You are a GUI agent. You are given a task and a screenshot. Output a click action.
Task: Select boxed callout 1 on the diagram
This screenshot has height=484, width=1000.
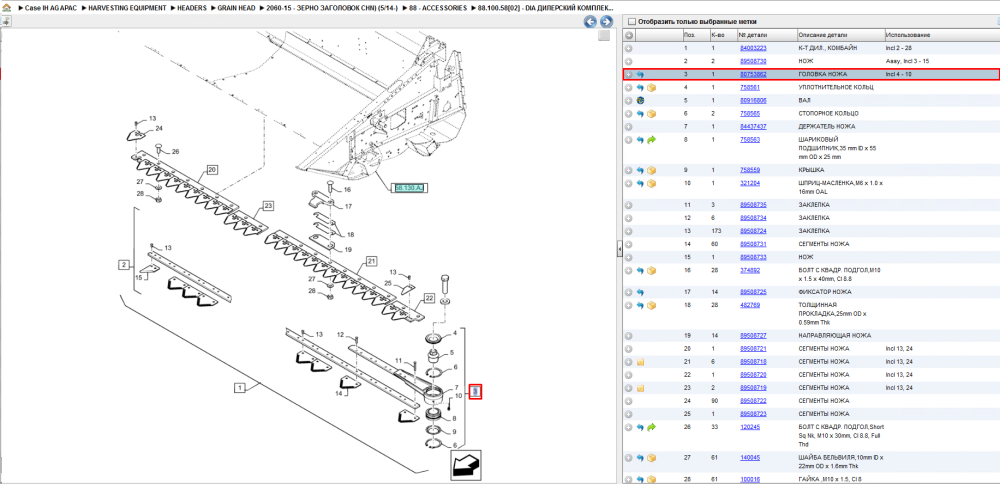(x=240, y=387)
